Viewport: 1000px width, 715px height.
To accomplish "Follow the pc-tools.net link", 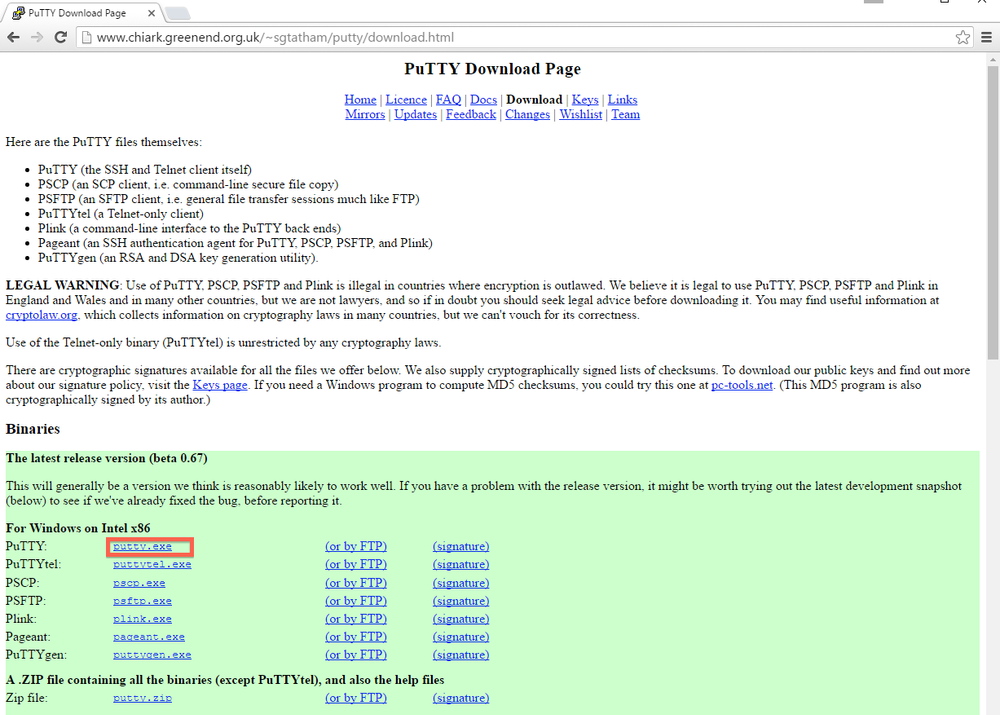I will [742, 385].
